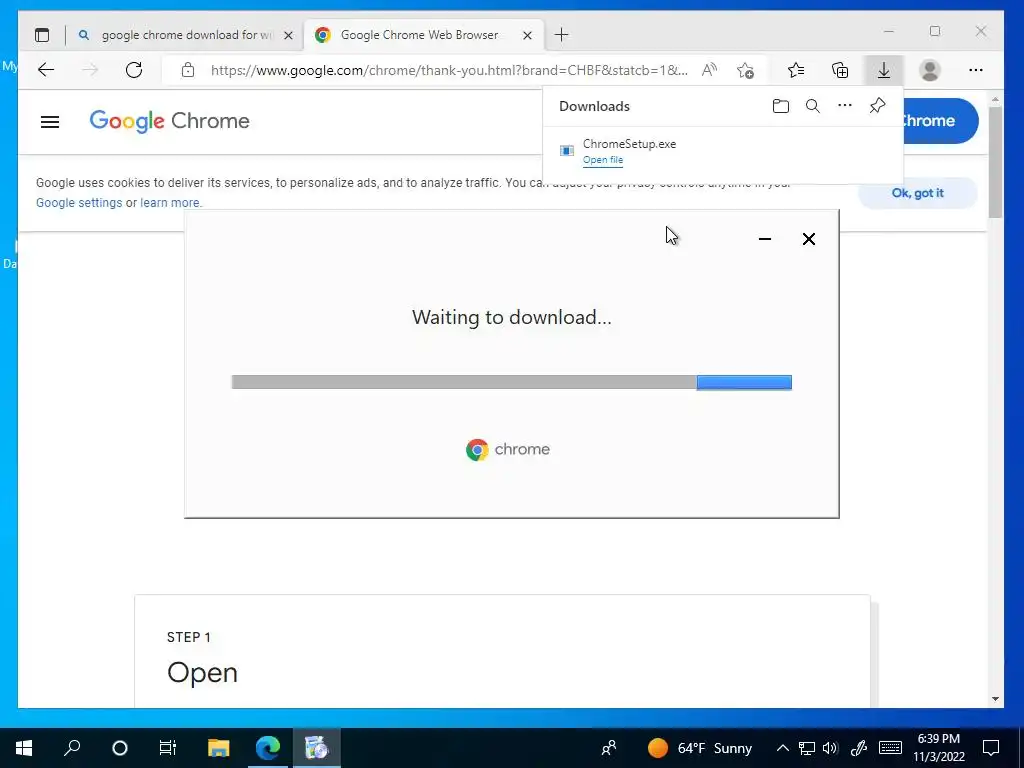1024x768 pixels.
Task: Open the learn more link
Action: 170,202
